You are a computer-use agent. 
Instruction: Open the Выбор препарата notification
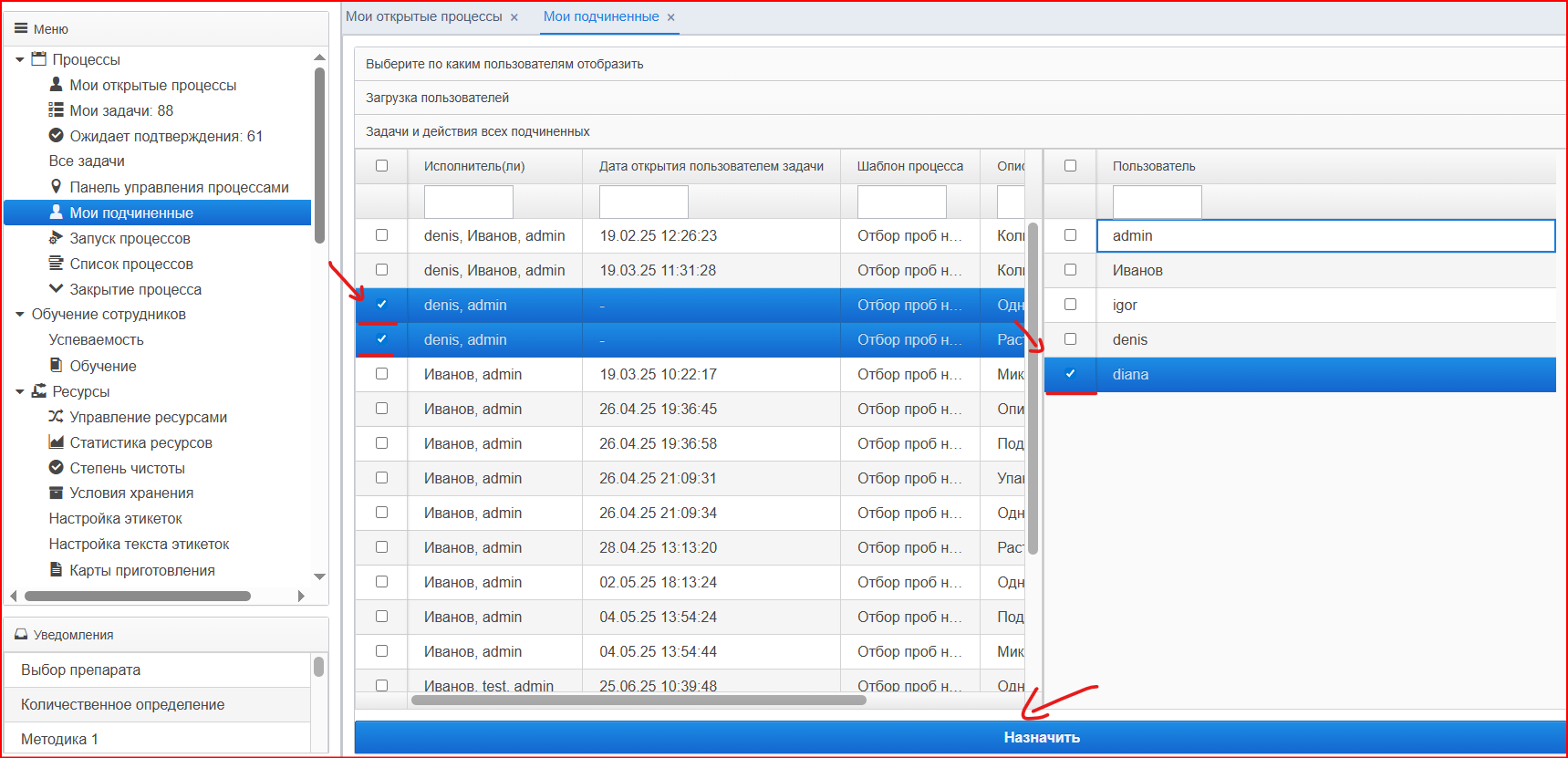(158, 670)
